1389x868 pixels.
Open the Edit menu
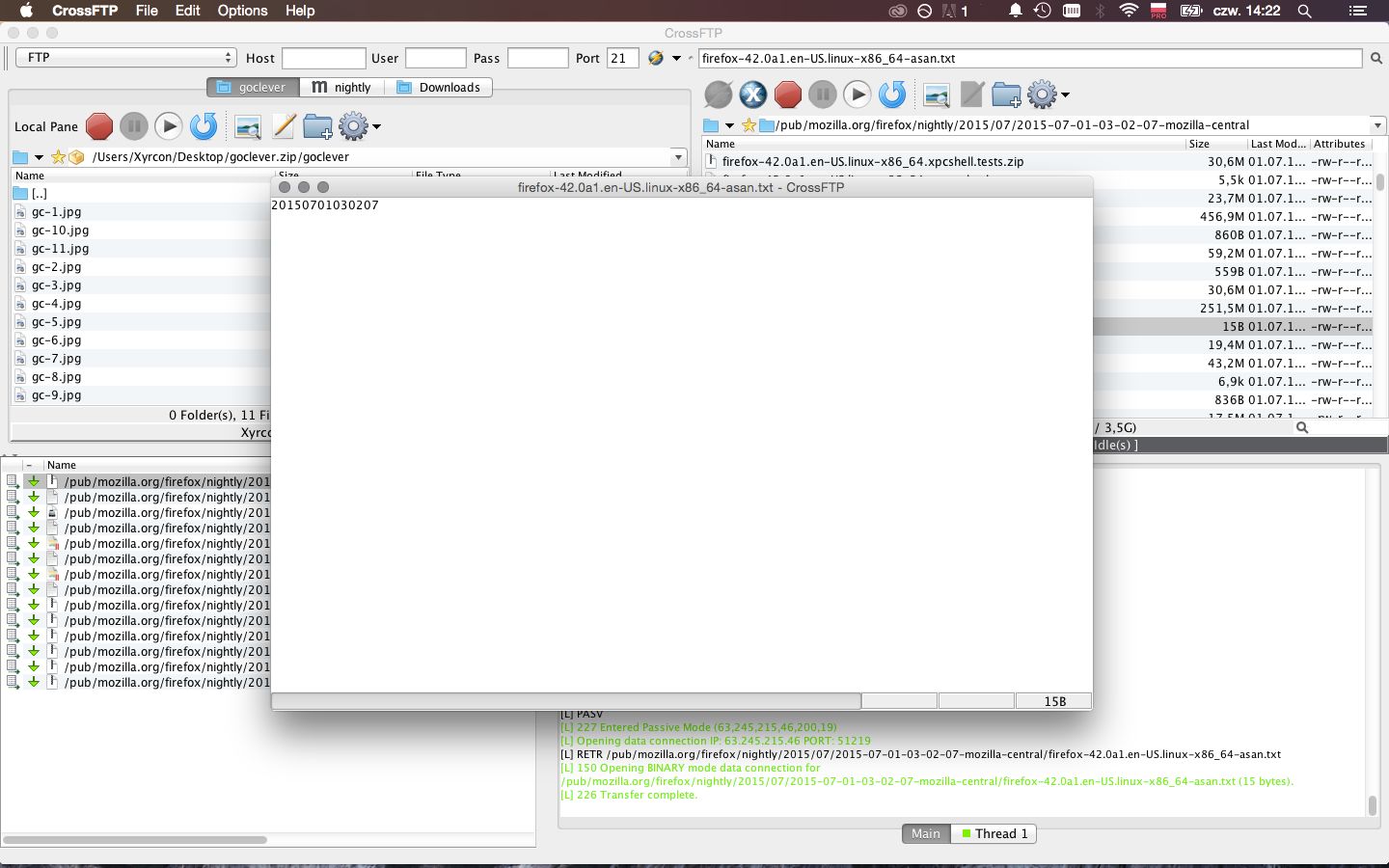(x=187, y=11)
